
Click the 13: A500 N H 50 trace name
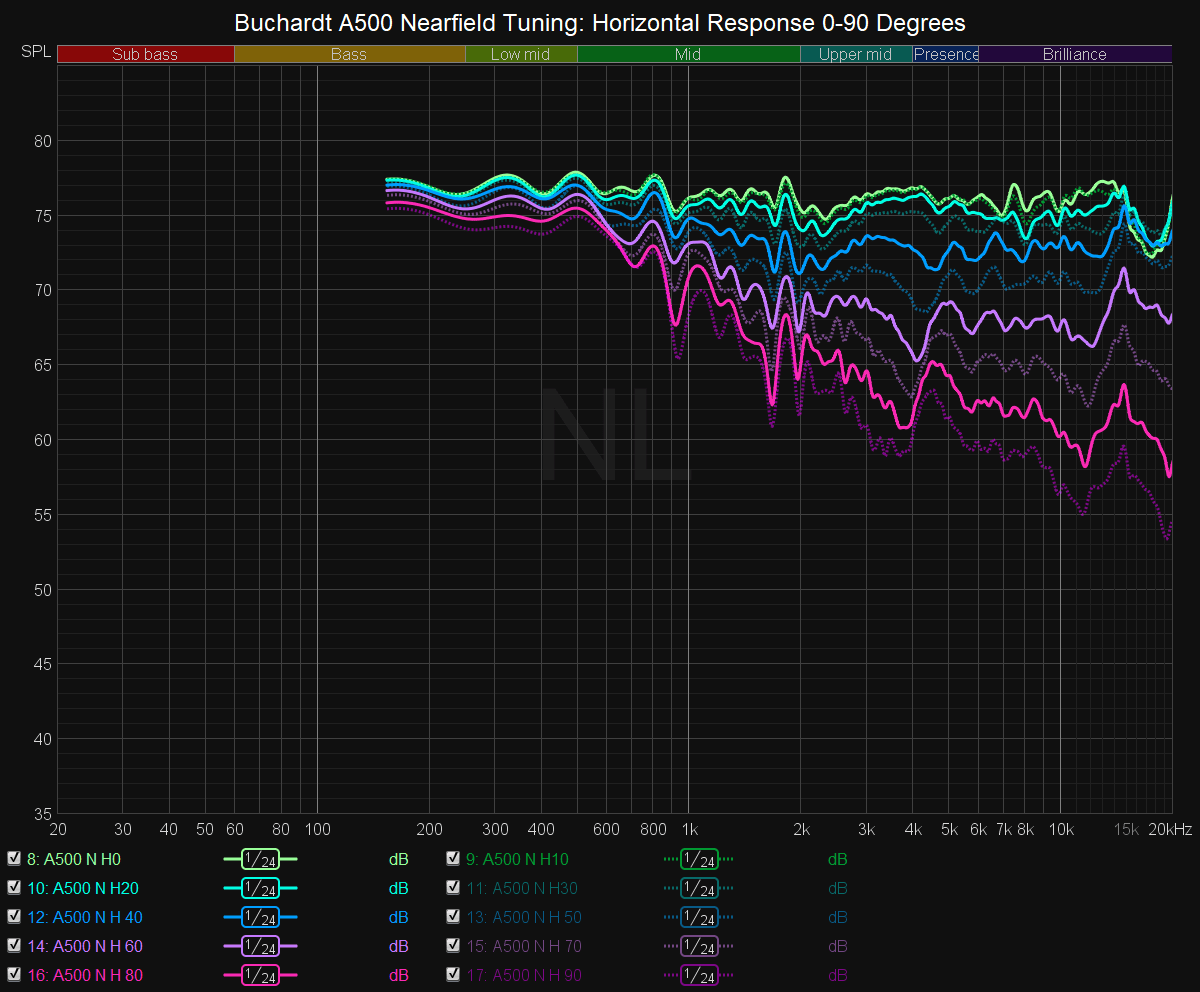click(523, 917)
